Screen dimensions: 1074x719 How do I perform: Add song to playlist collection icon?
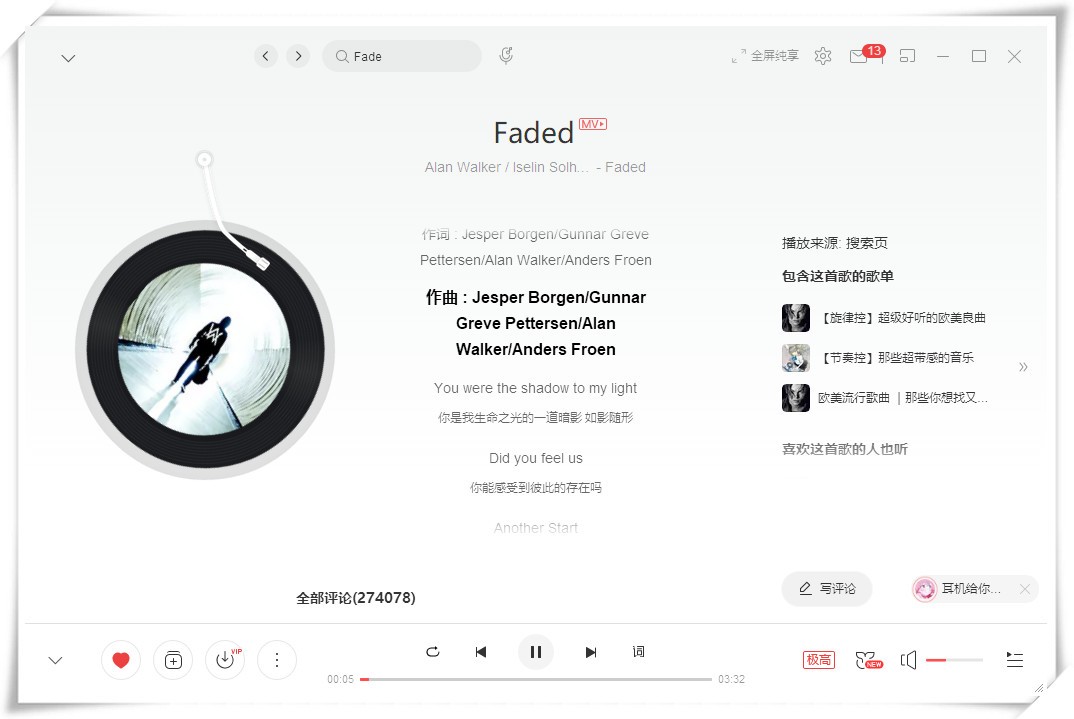click(173, 660)
